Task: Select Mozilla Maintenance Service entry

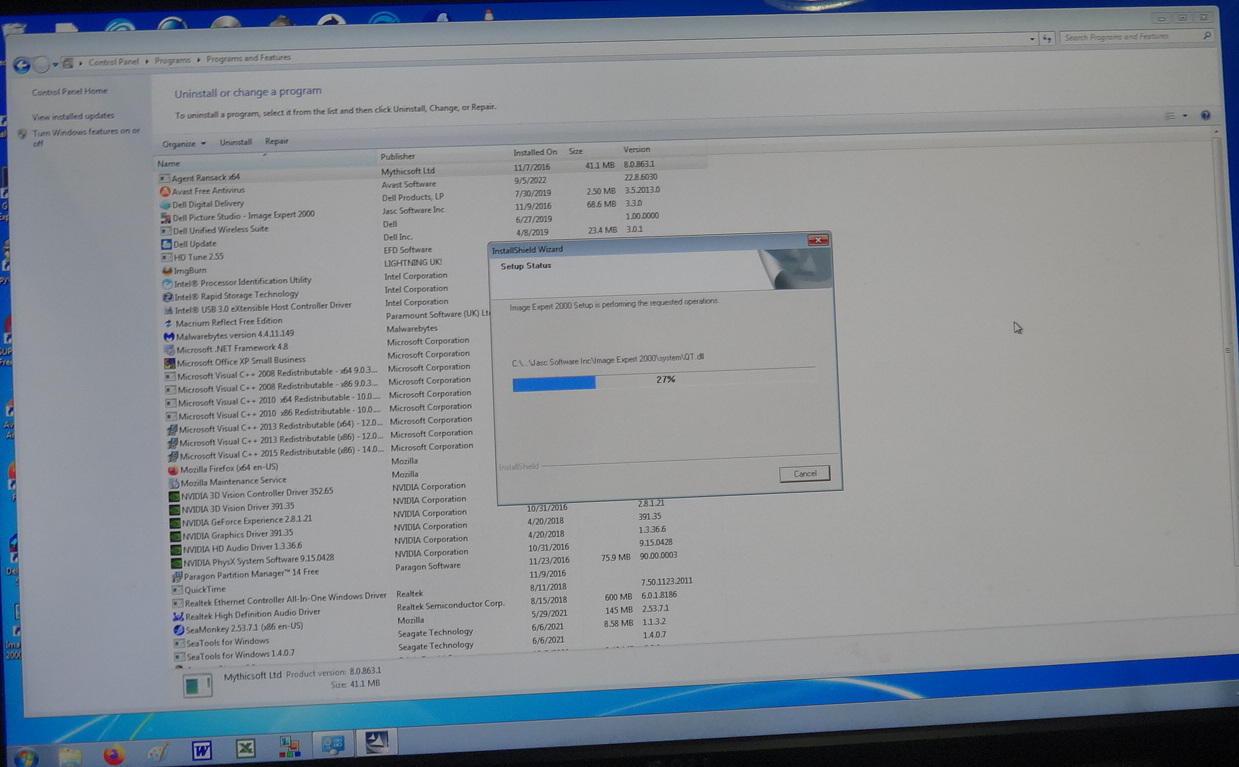Action: click(x=233, y=482)
